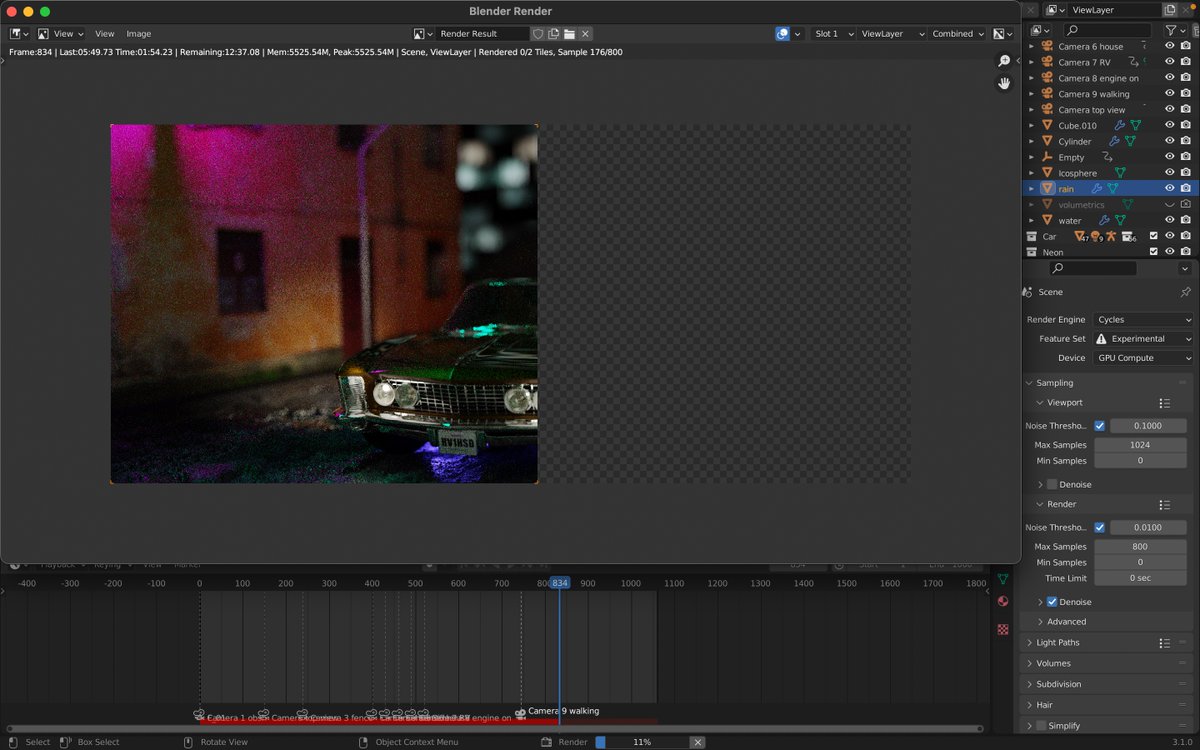This screenshot has height=750, width=1200.
Task: Open image folder icon beside Render Result
Action: [569, 34]
